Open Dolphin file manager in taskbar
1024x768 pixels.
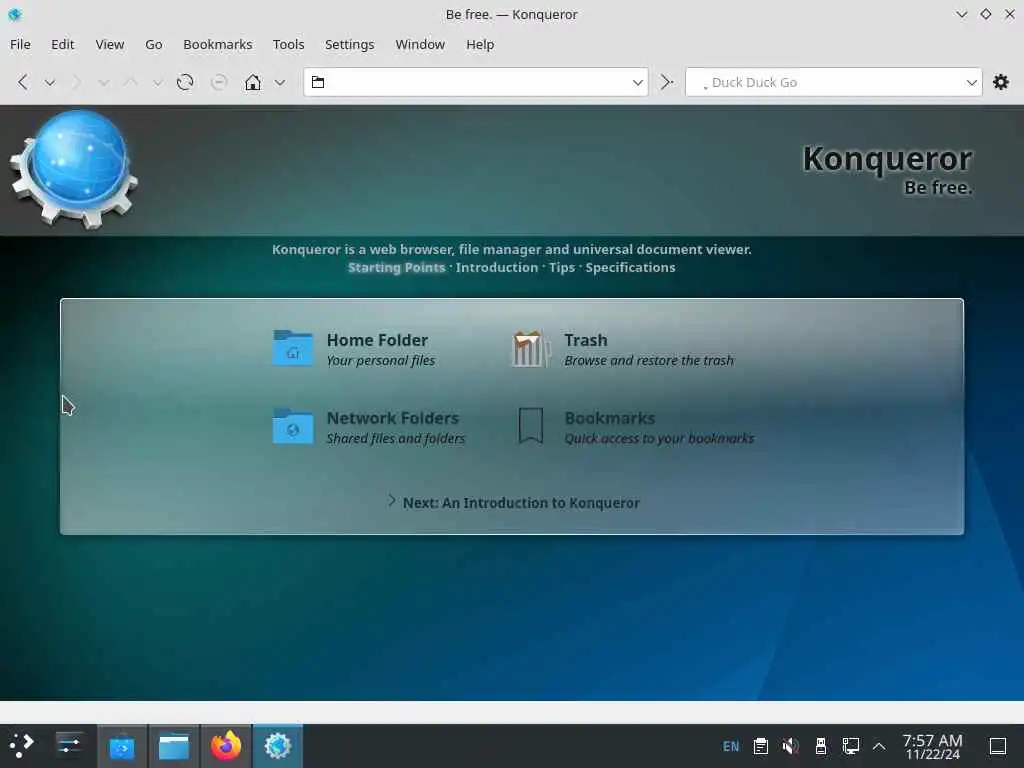click(174, 746)
